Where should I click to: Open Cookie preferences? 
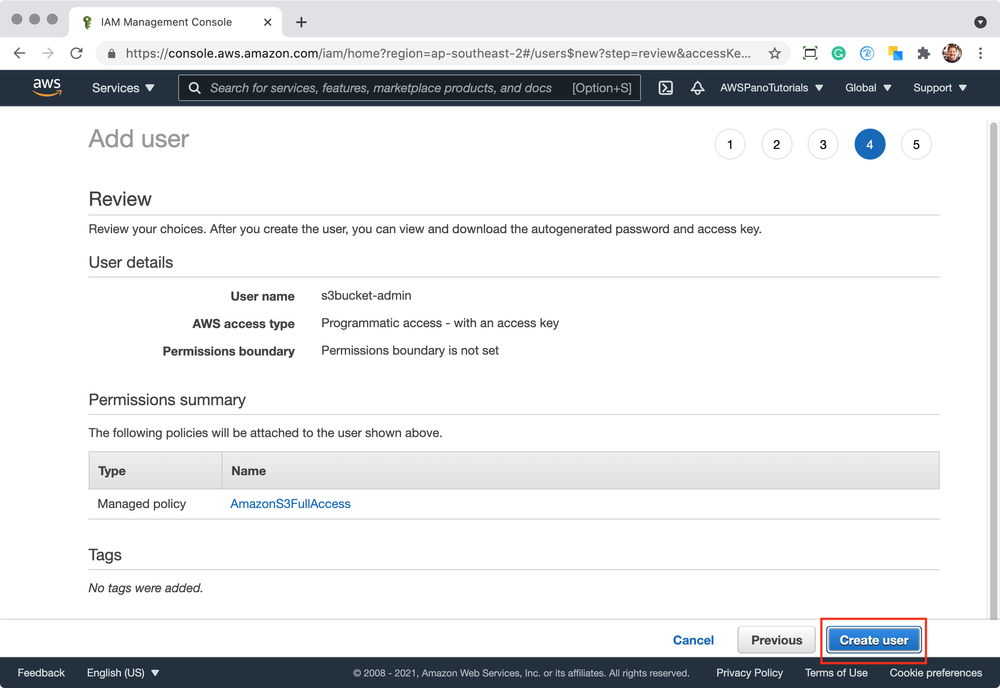[x=936, y=673]
